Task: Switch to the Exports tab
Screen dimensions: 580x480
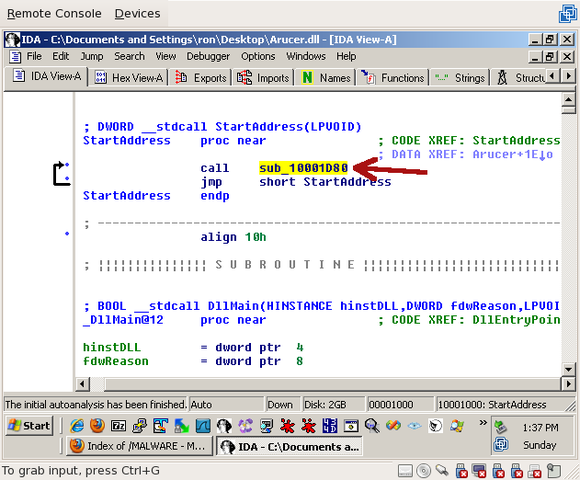Action: (200, 78)
